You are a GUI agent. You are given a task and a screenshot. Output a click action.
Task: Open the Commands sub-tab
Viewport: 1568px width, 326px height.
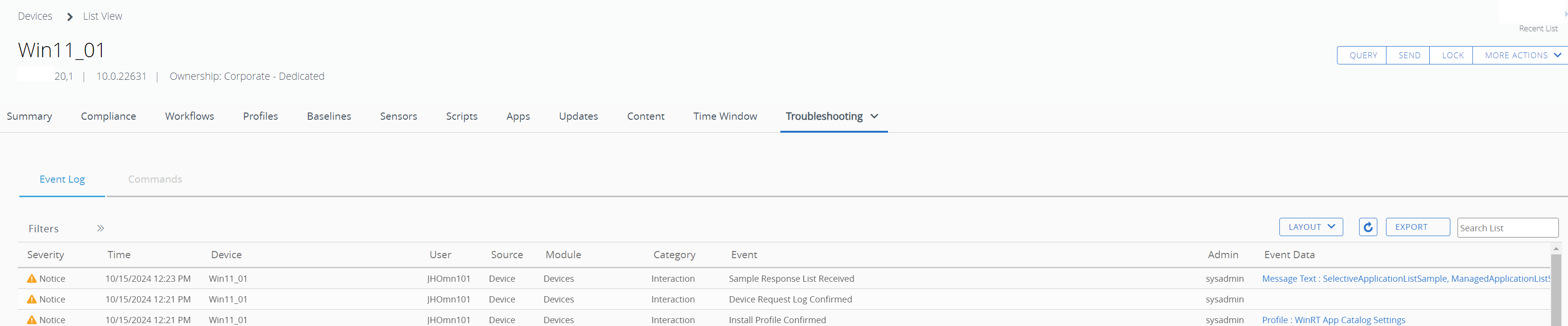pos(155,179)
